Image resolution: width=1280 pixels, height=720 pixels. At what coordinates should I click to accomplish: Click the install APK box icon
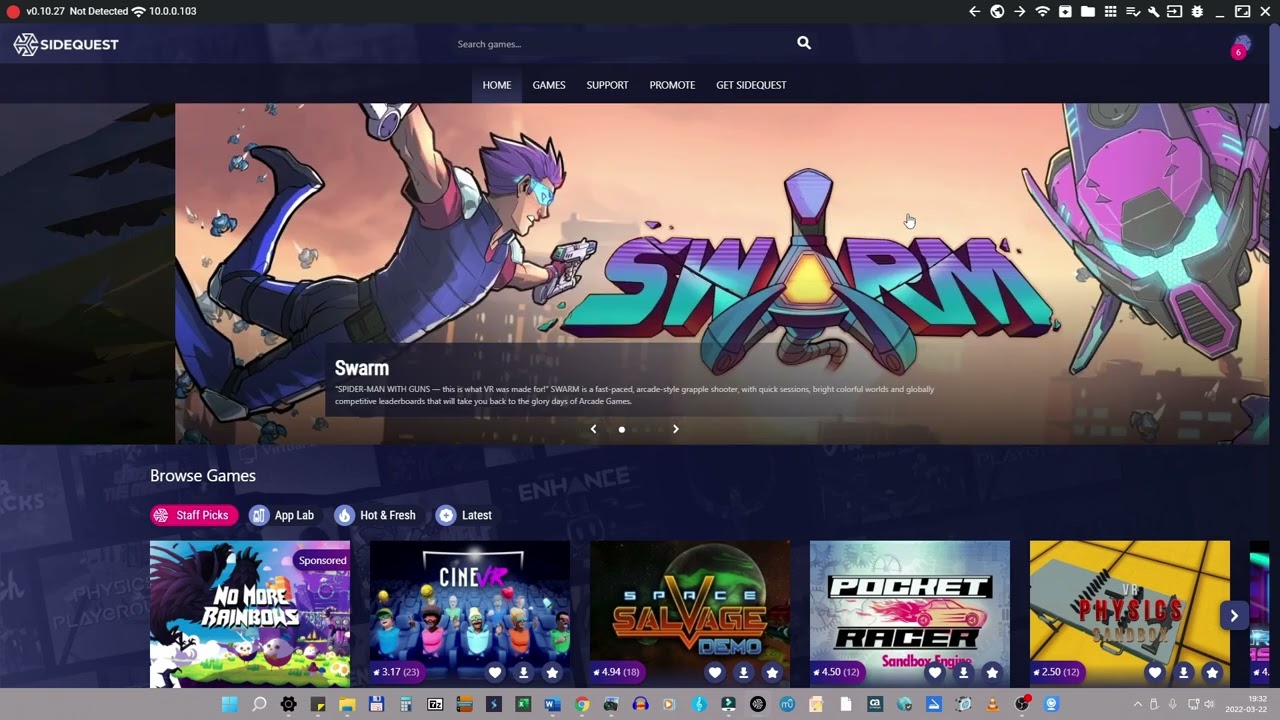(1065, 12)
